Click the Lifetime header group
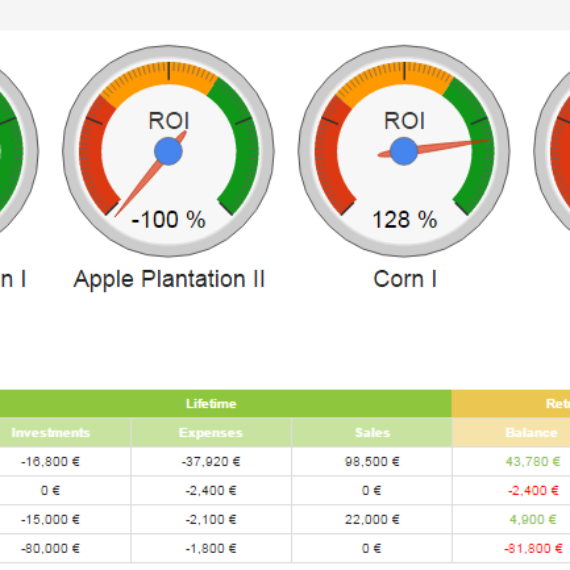This screenshot has height=570, width=570. pyautogui.click(x=211, y=404)
